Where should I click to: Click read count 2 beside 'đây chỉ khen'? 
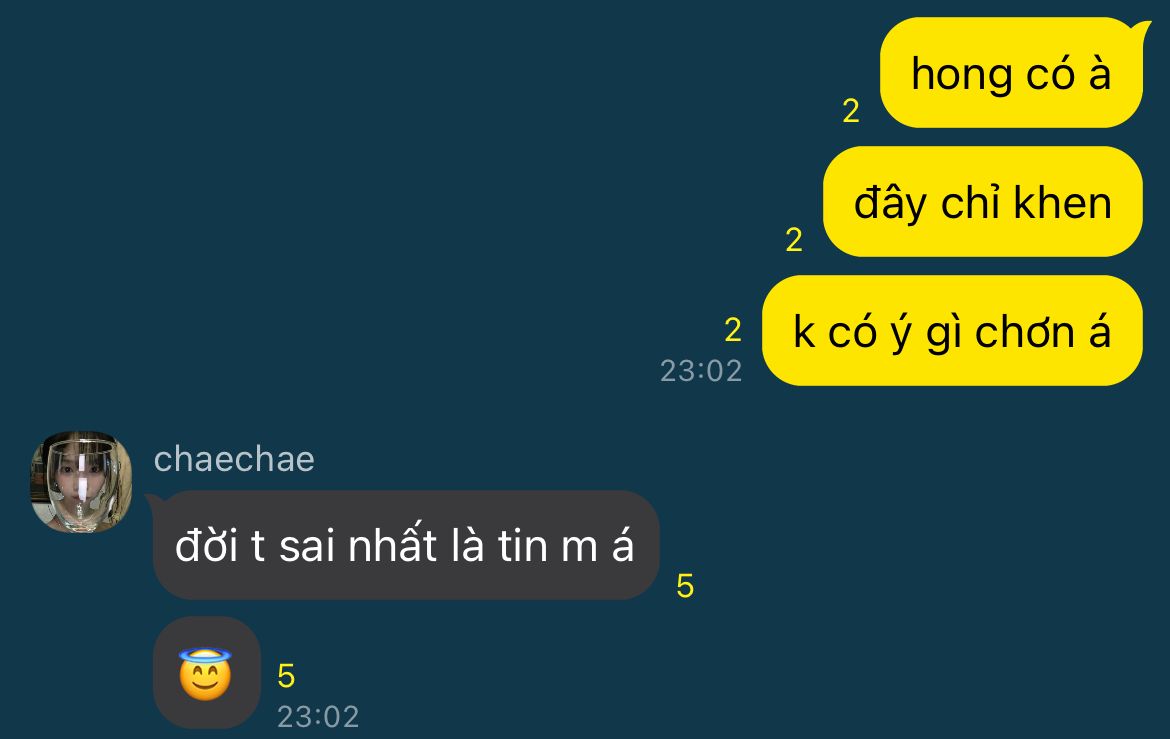click(794, 240)
